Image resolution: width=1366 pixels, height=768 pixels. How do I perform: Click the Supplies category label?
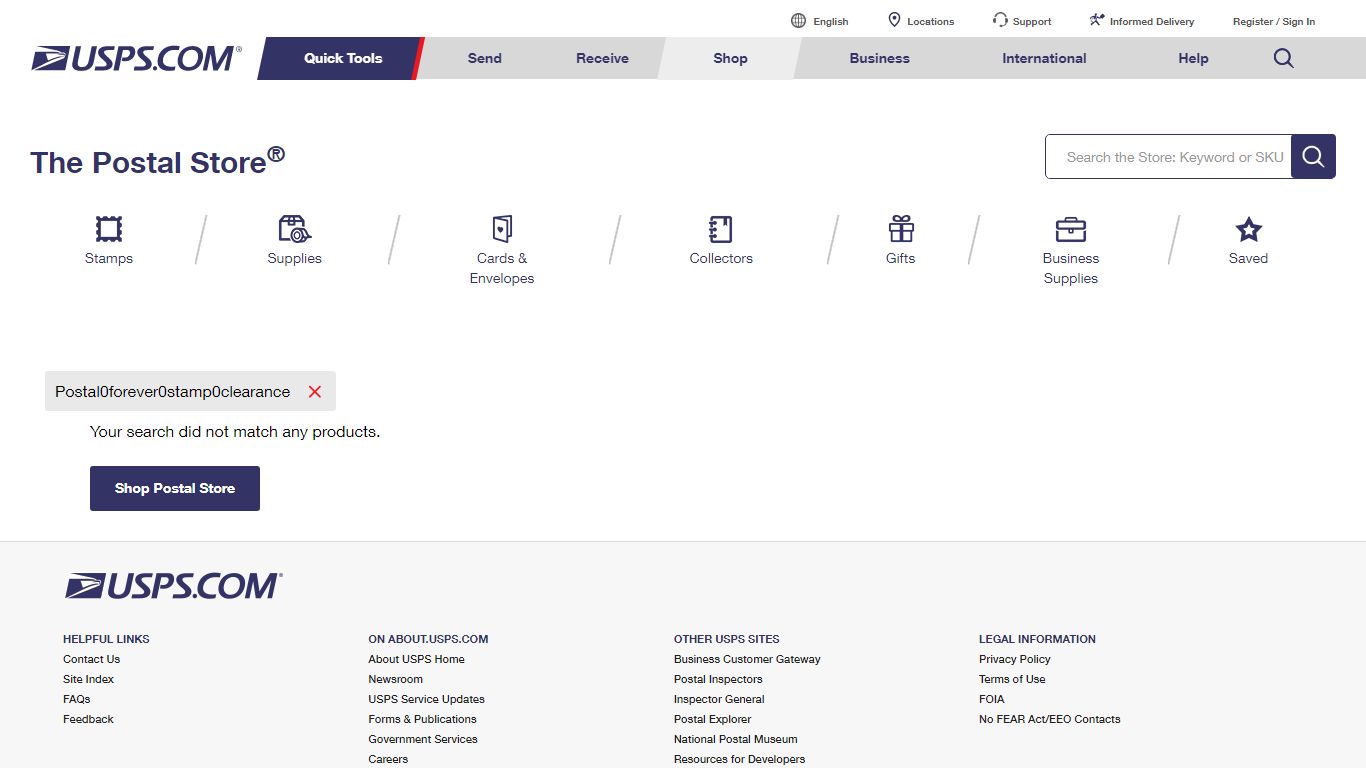click(295, 258)
